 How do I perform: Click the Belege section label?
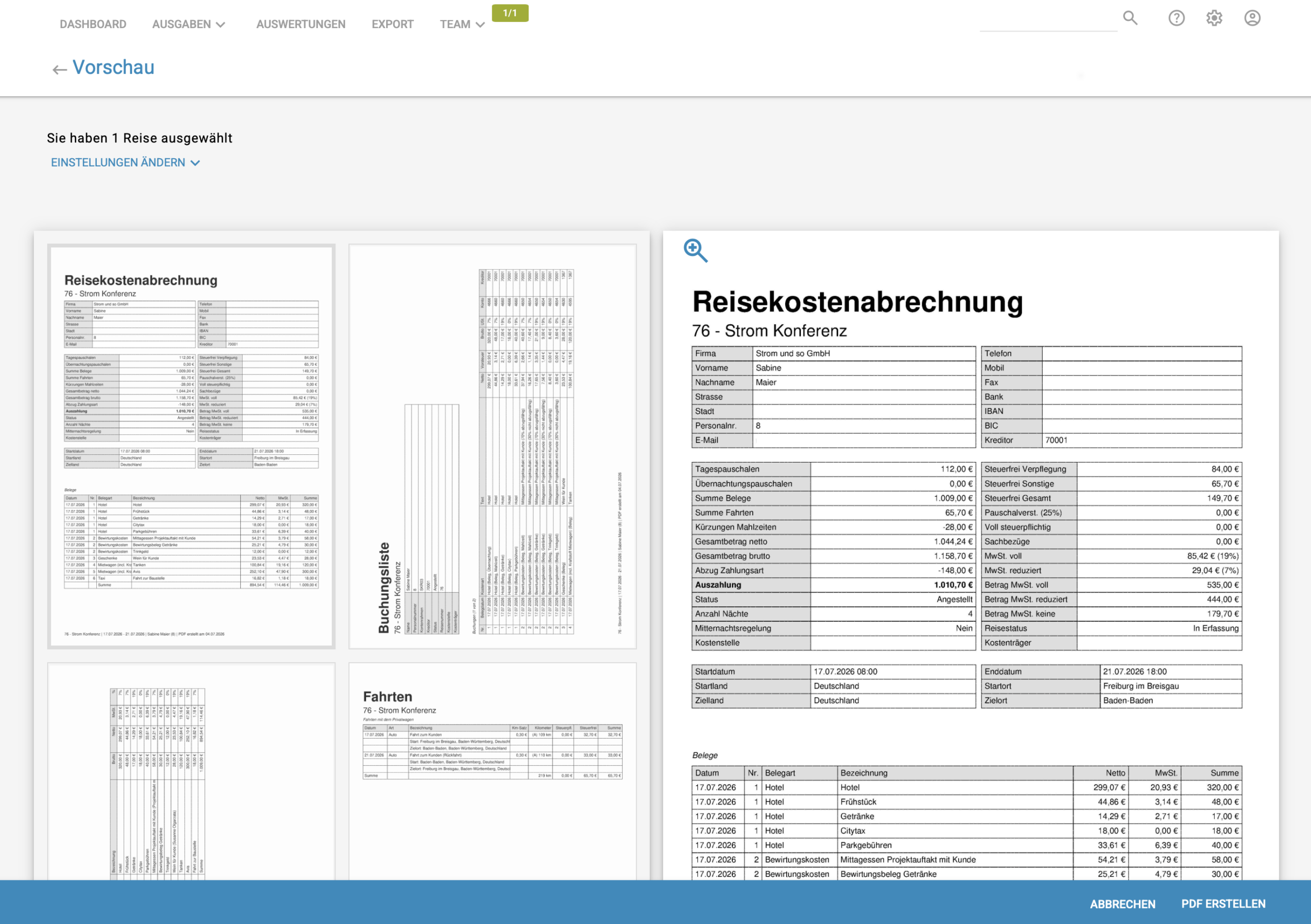(705, 755)
